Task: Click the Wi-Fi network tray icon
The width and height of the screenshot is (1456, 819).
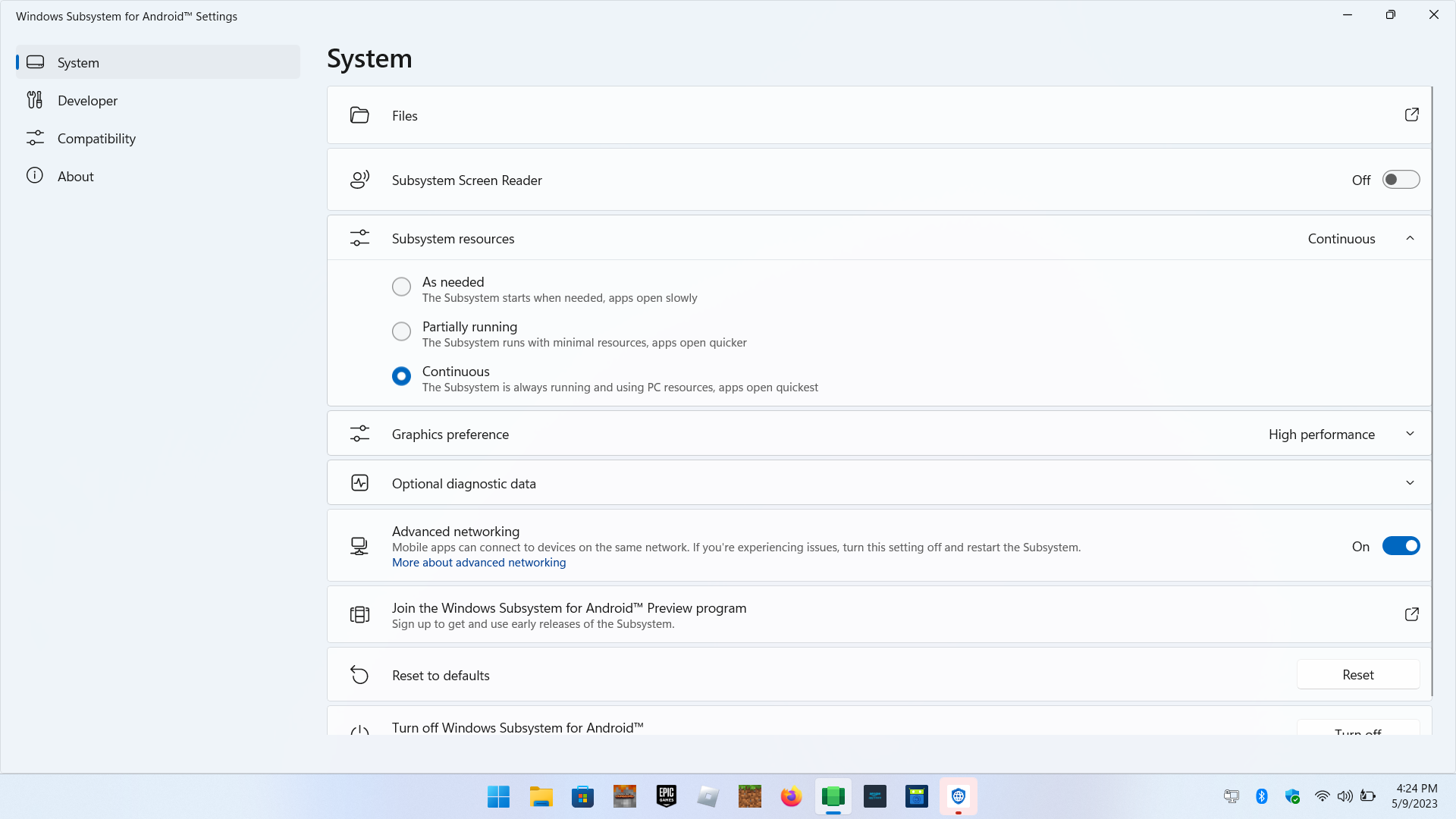Action: tap(1322, 796)
